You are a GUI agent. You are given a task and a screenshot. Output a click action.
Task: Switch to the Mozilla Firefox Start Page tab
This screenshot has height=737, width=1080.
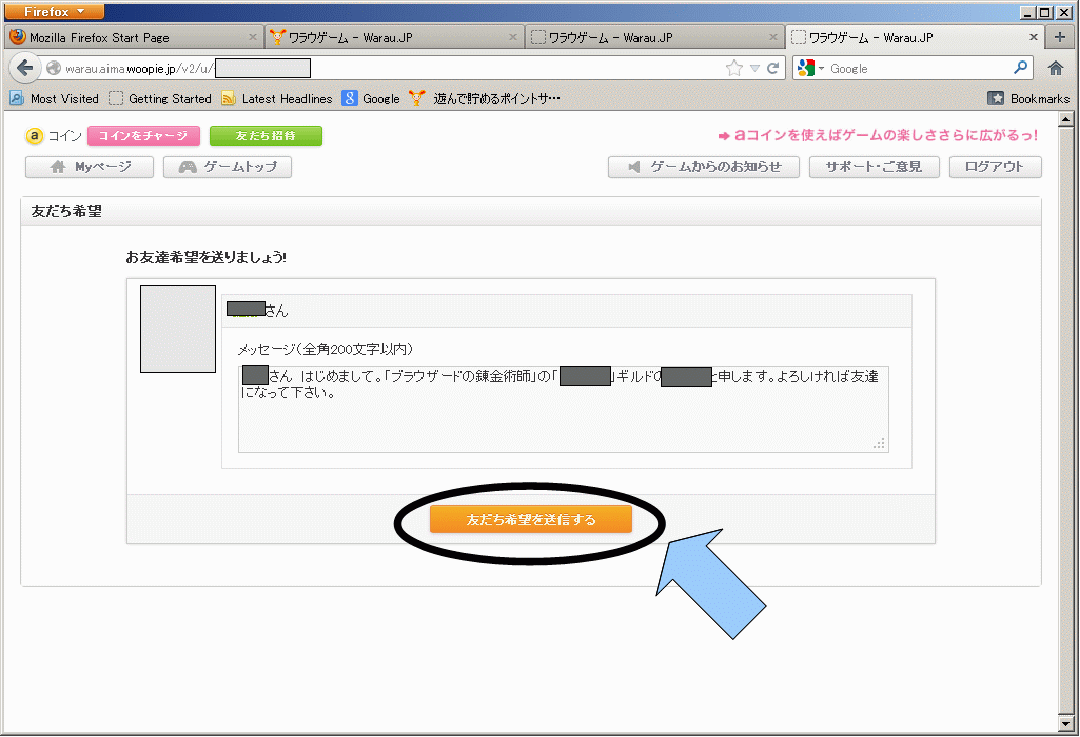click(134, 37)
